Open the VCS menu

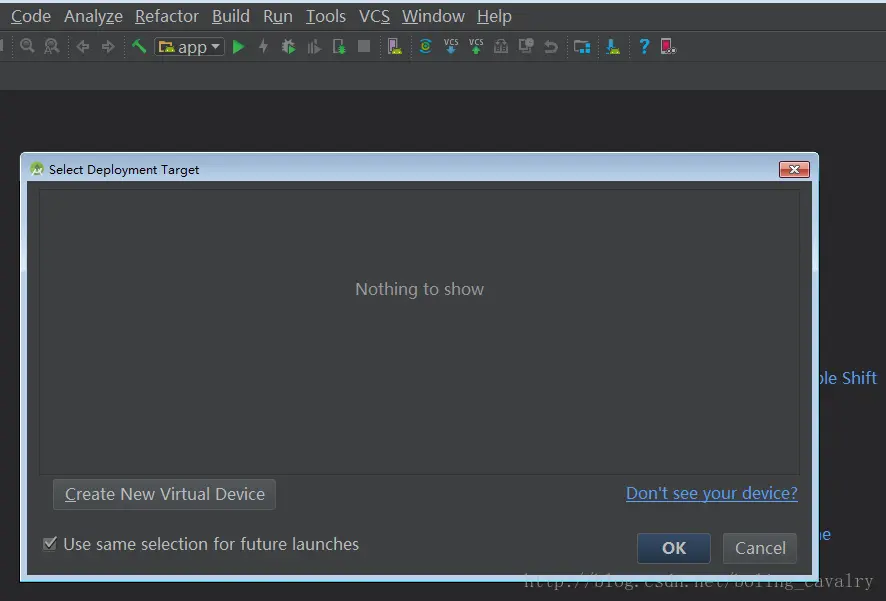pyautogui.click(x=374, y=16)
